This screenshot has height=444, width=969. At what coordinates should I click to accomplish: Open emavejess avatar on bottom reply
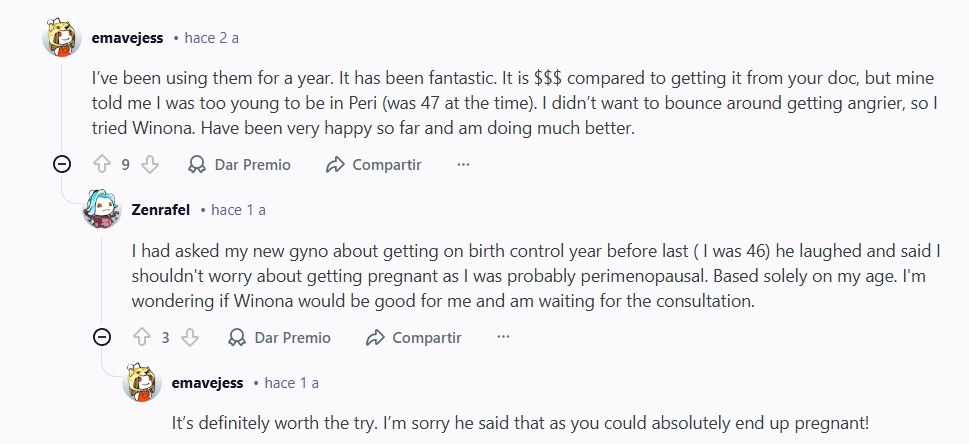tap(142, 382)
